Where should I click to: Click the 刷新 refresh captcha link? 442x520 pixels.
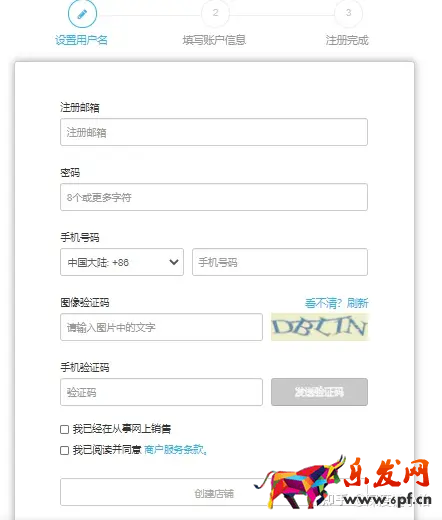click(357, 303)
